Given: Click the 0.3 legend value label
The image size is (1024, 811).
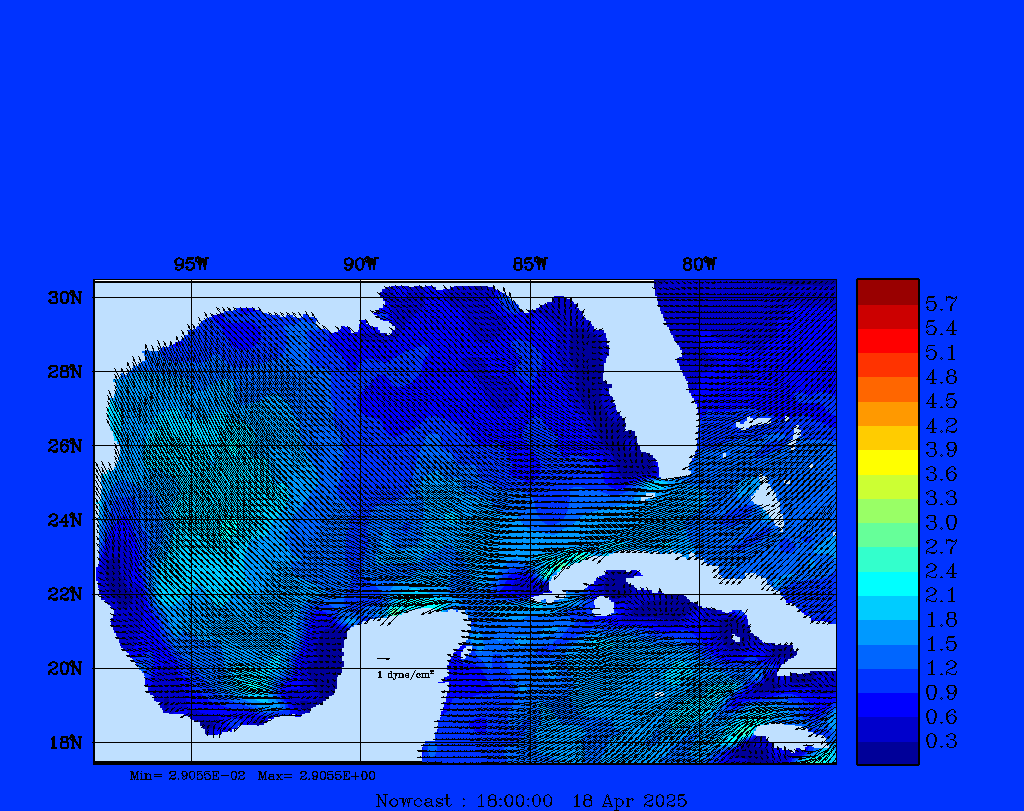Looking at the screenshot, I should [x=941, y=741].
